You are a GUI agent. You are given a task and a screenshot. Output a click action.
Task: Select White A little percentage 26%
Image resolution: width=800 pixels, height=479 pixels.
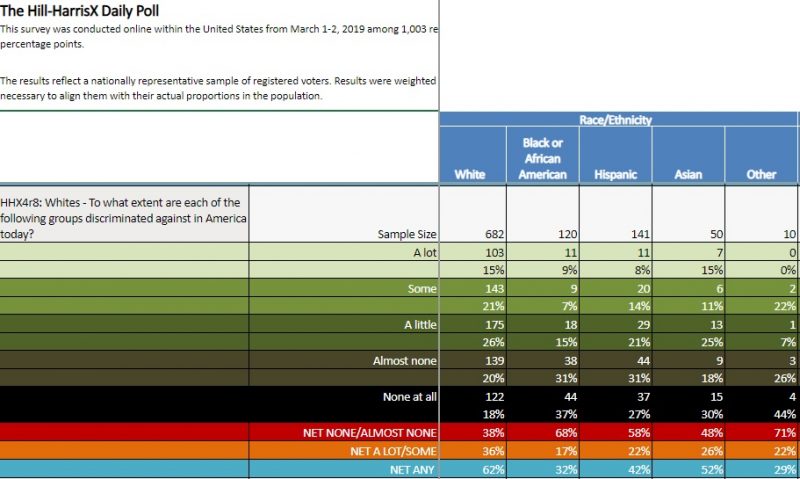click(x=493, y=342)
